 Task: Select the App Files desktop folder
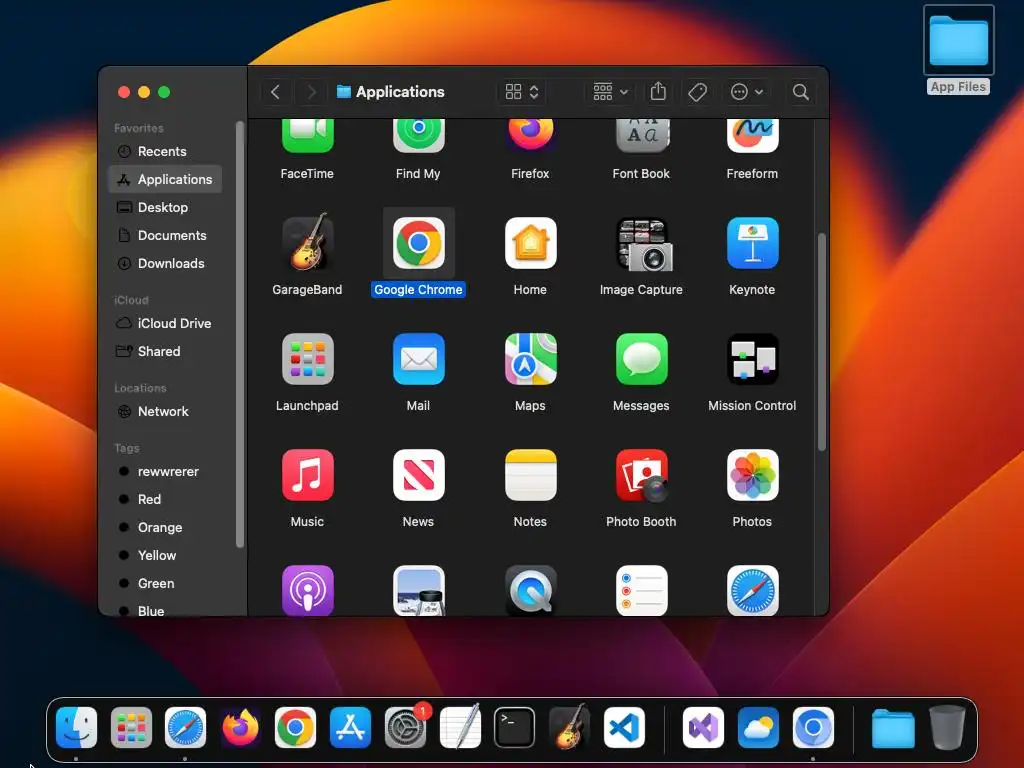pyautogui.click(x=959, y=50)
